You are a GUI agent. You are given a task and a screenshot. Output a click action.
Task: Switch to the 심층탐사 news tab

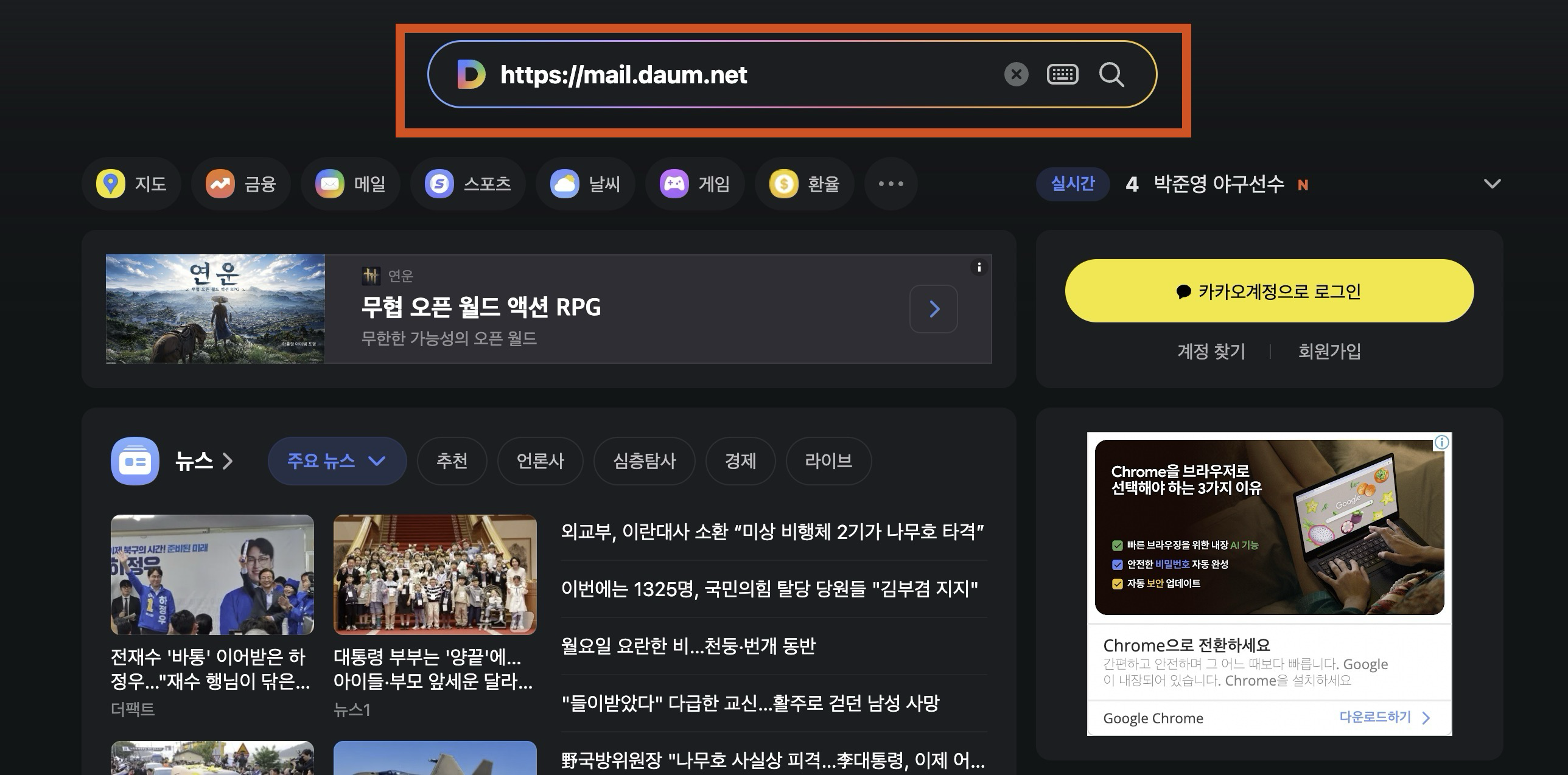click(x=644, y=461)
